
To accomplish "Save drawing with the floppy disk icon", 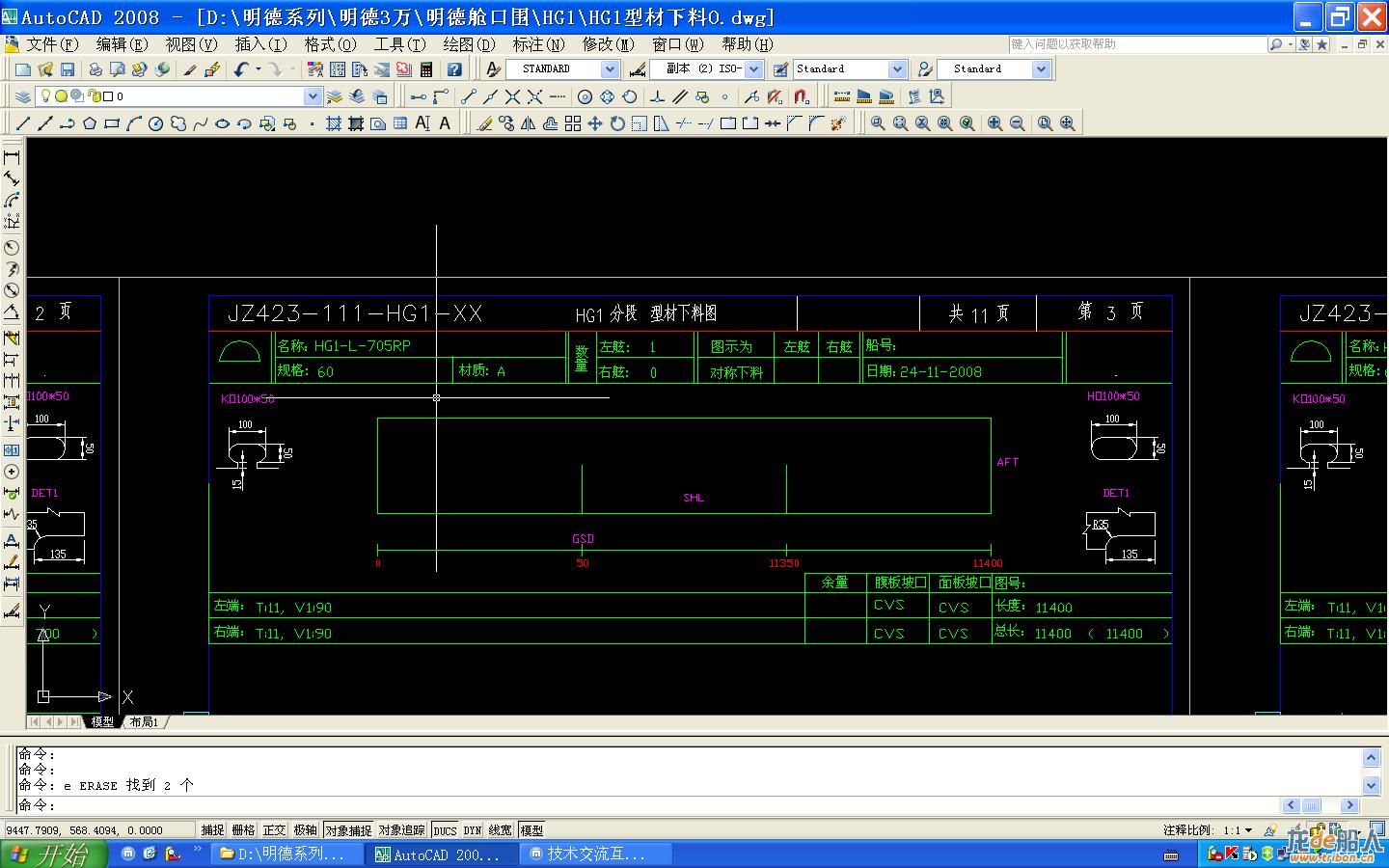I will click(x=68, y=69).
